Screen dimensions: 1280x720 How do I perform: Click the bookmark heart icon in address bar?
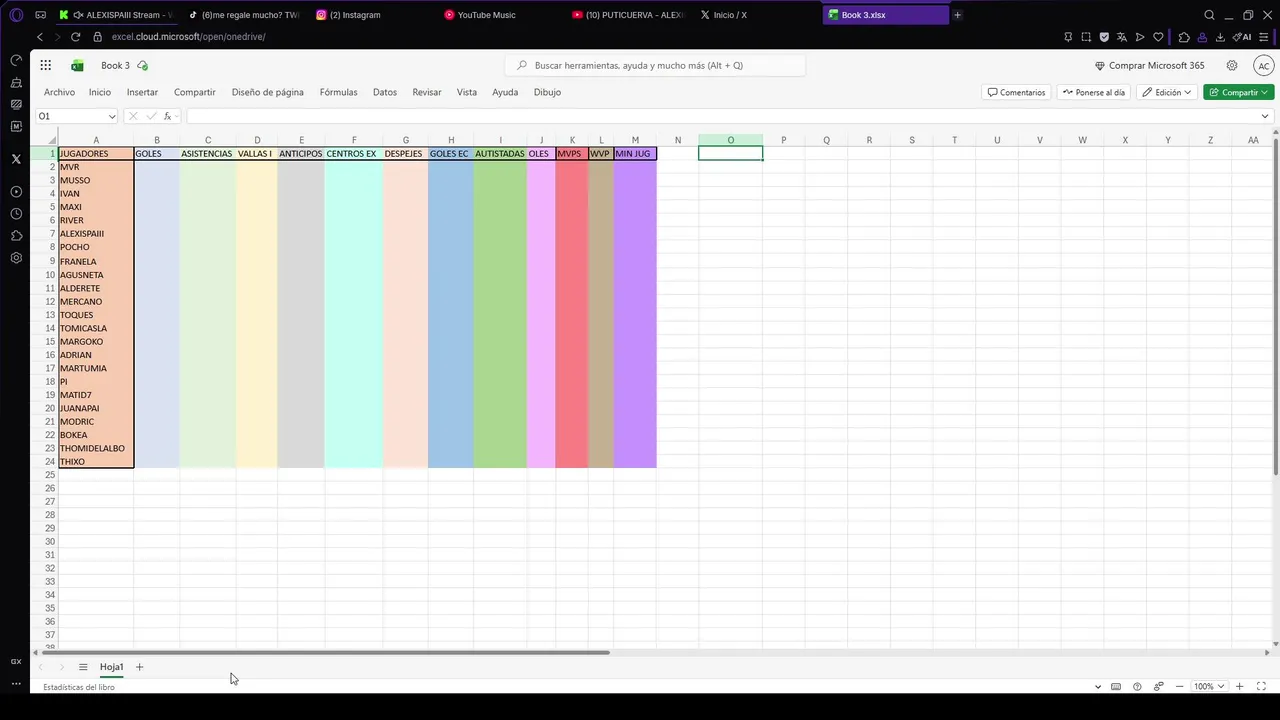click(x=1159, y=37)
